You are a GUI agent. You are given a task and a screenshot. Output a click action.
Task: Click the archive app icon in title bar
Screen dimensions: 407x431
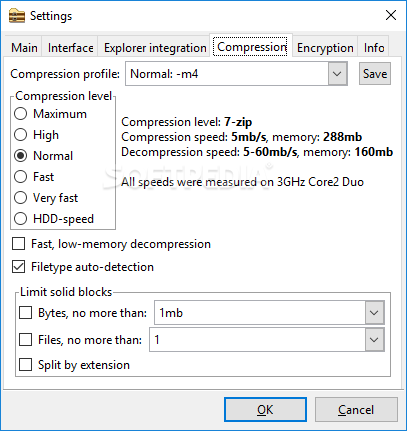(x=17, y=16)
